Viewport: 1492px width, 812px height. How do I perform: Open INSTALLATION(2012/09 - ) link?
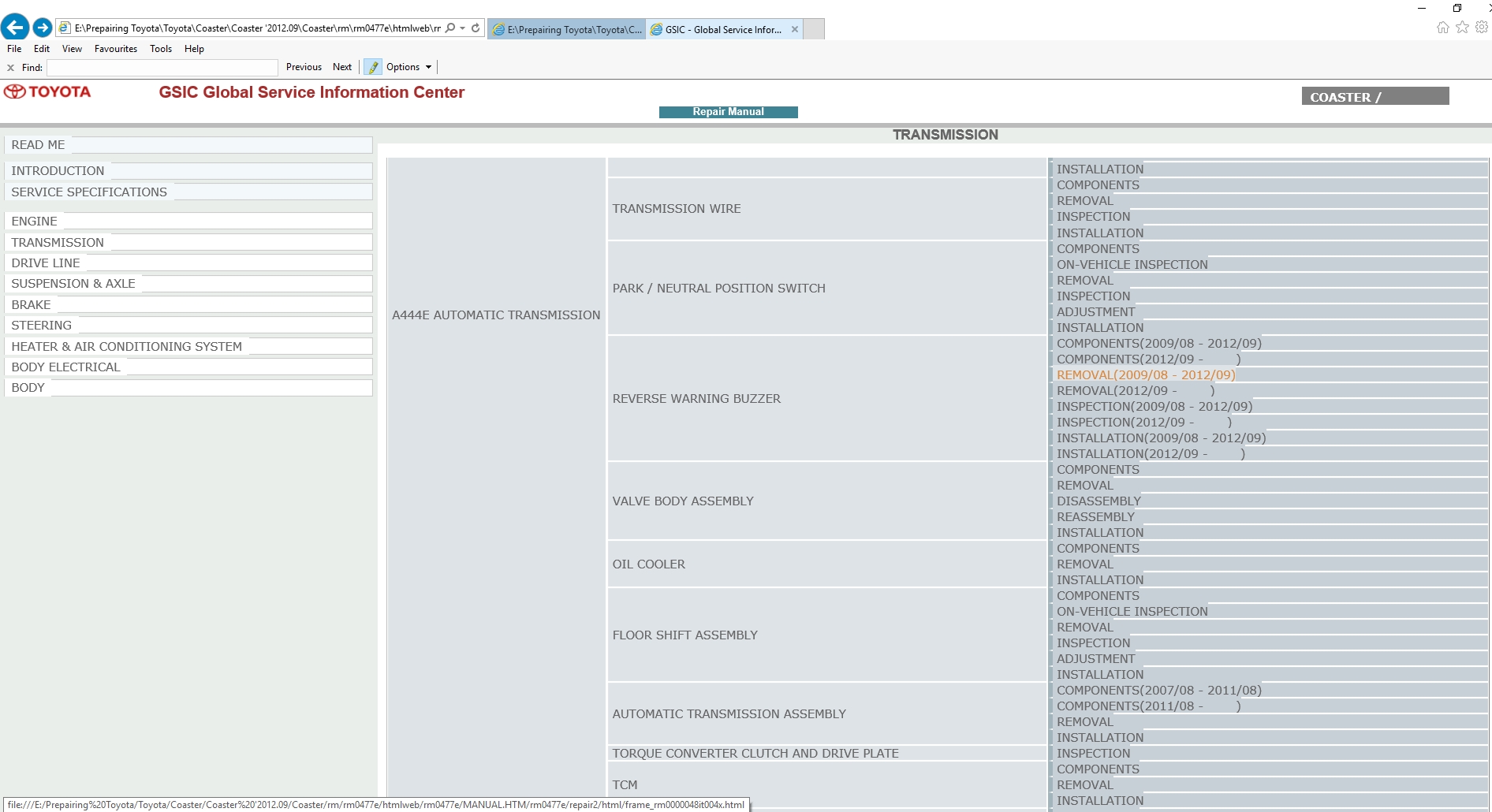click(1151, 454)
